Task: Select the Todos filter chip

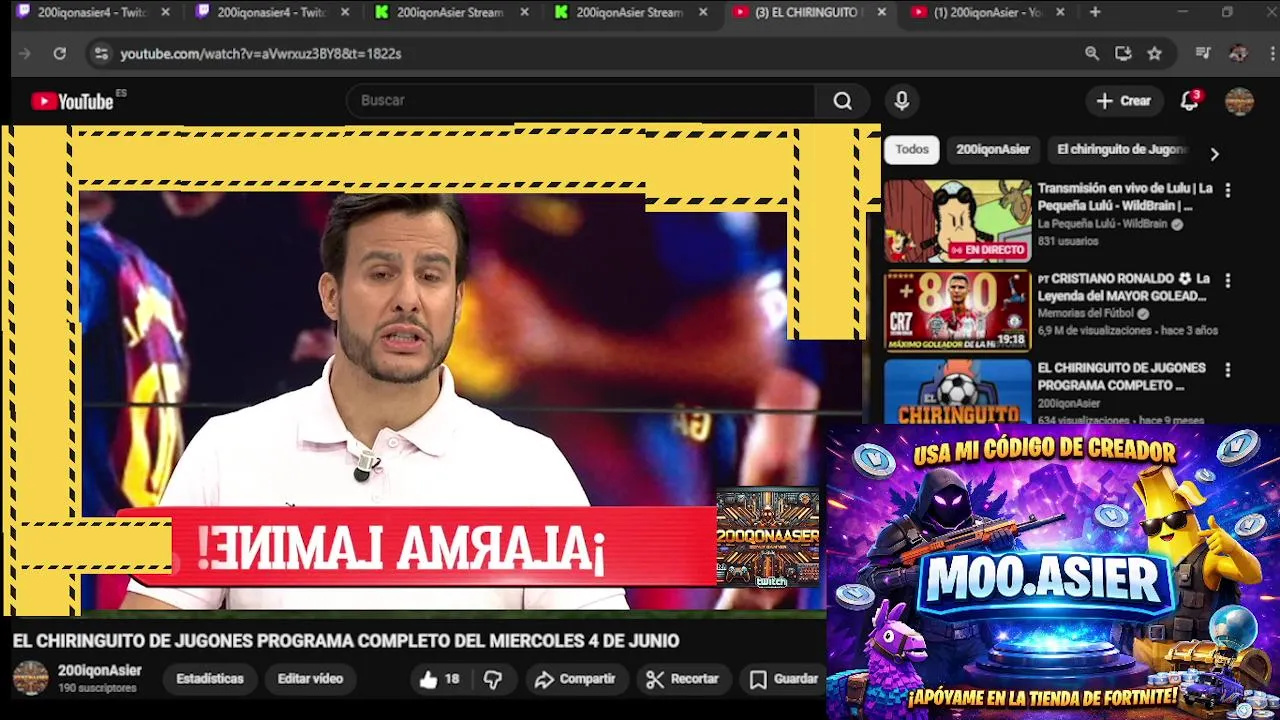Action: pyautogui.click(x=912, y=149)
